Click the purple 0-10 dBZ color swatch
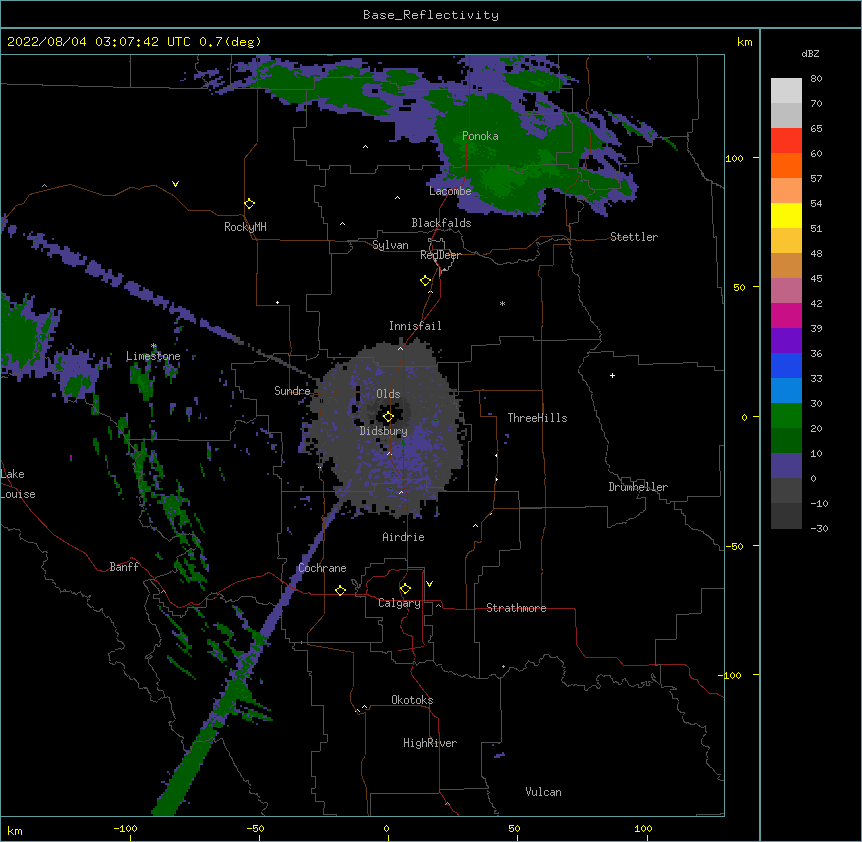 (786, 466)
